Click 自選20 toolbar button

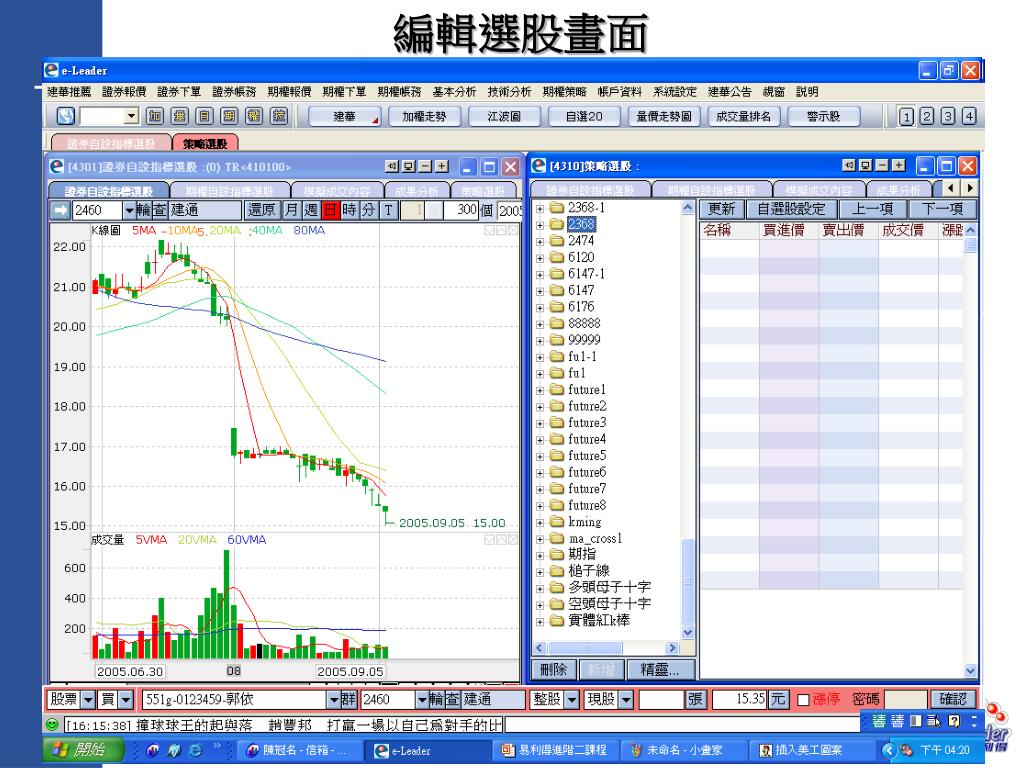click(584, 117)
